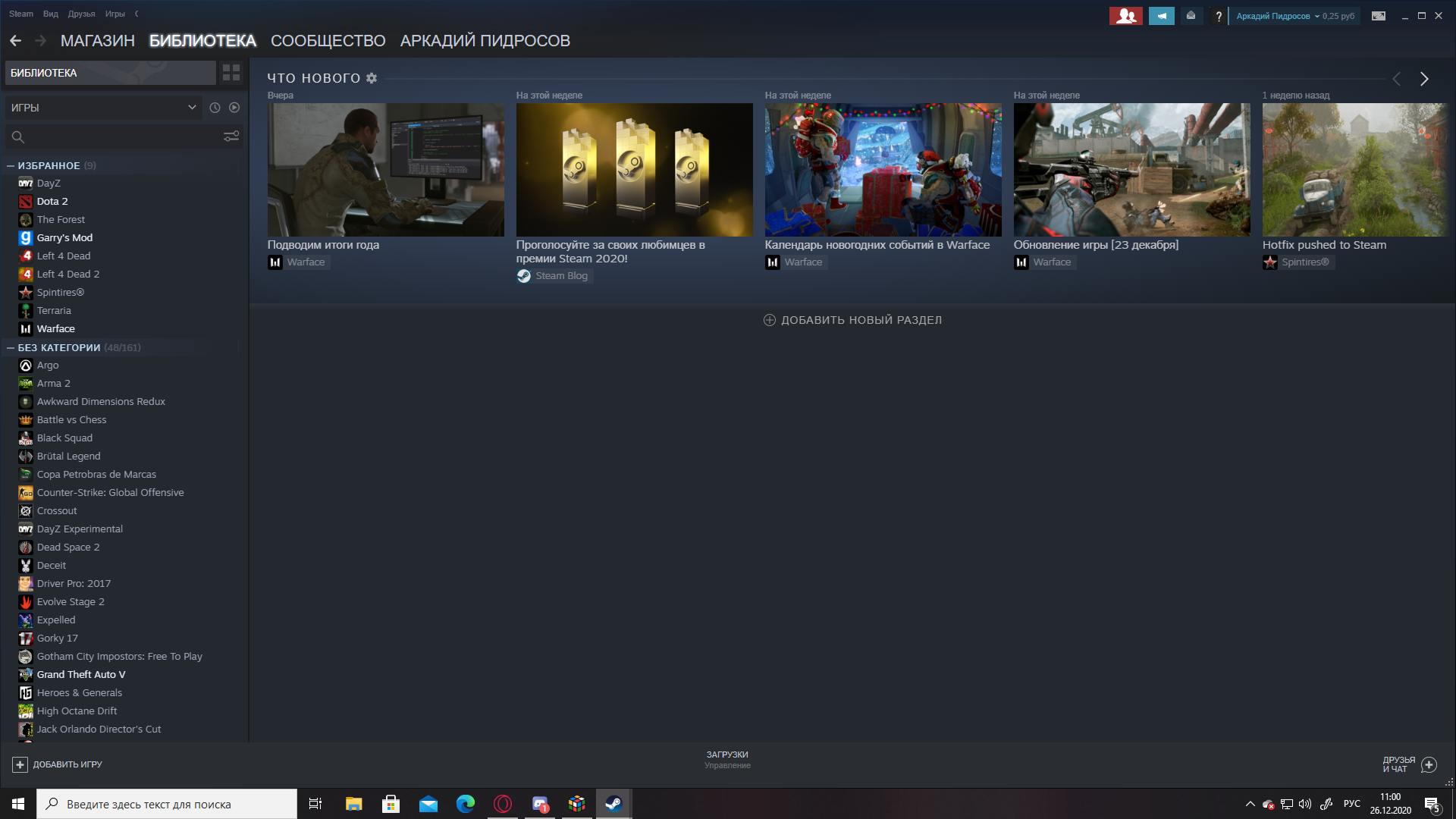Open Hotfix pushed to Steam thumbnail
This screenshot has width=1456, height=819.
(1355, 170)
